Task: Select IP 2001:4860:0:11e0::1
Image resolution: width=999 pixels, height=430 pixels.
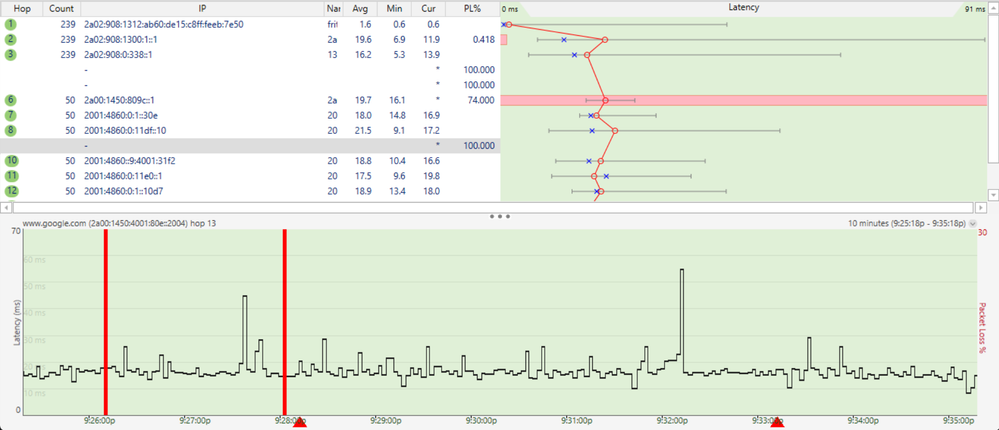Action: 122,176
